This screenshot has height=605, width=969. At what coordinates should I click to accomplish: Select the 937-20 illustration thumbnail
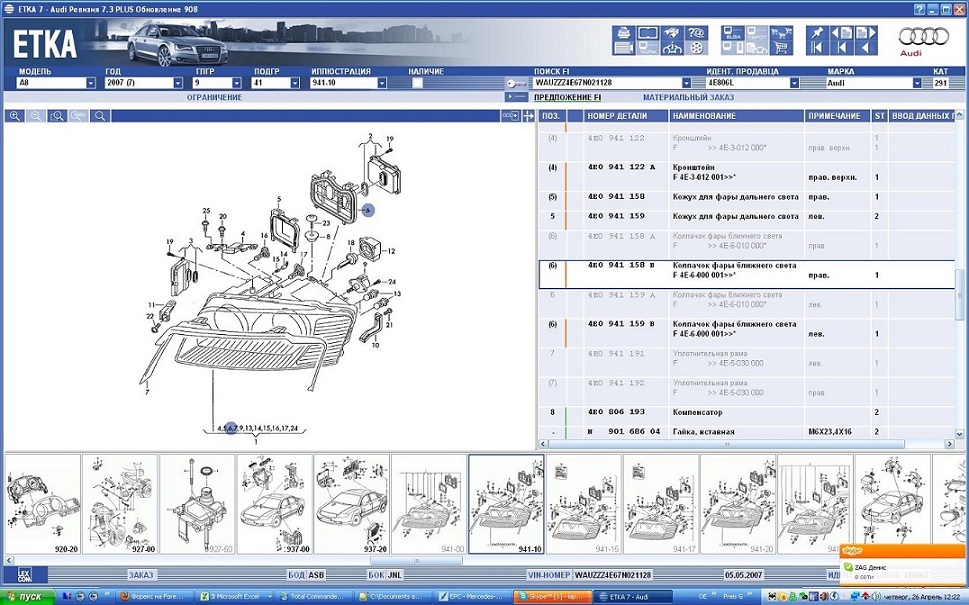tap(351, 505)
